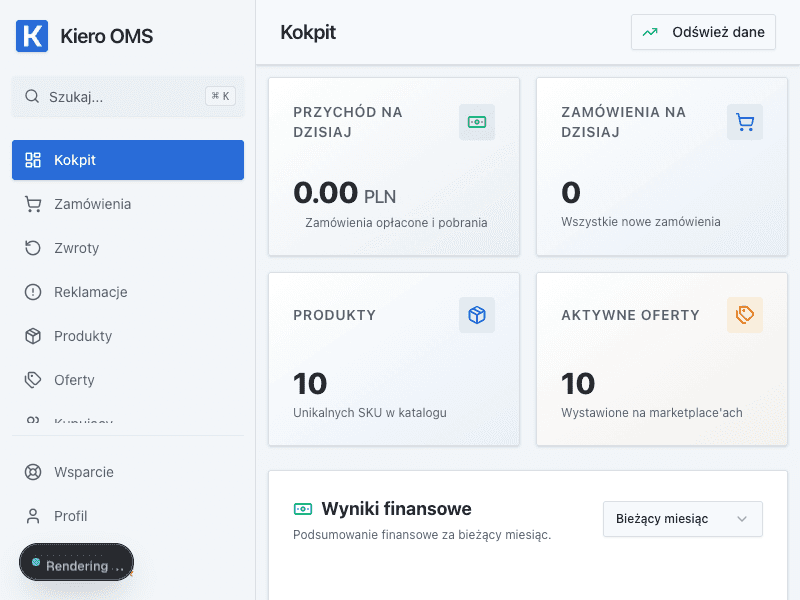Click the return arrow icon next to Zwroty
This screenshot has width=800, height=600.
tap(33, 248)
